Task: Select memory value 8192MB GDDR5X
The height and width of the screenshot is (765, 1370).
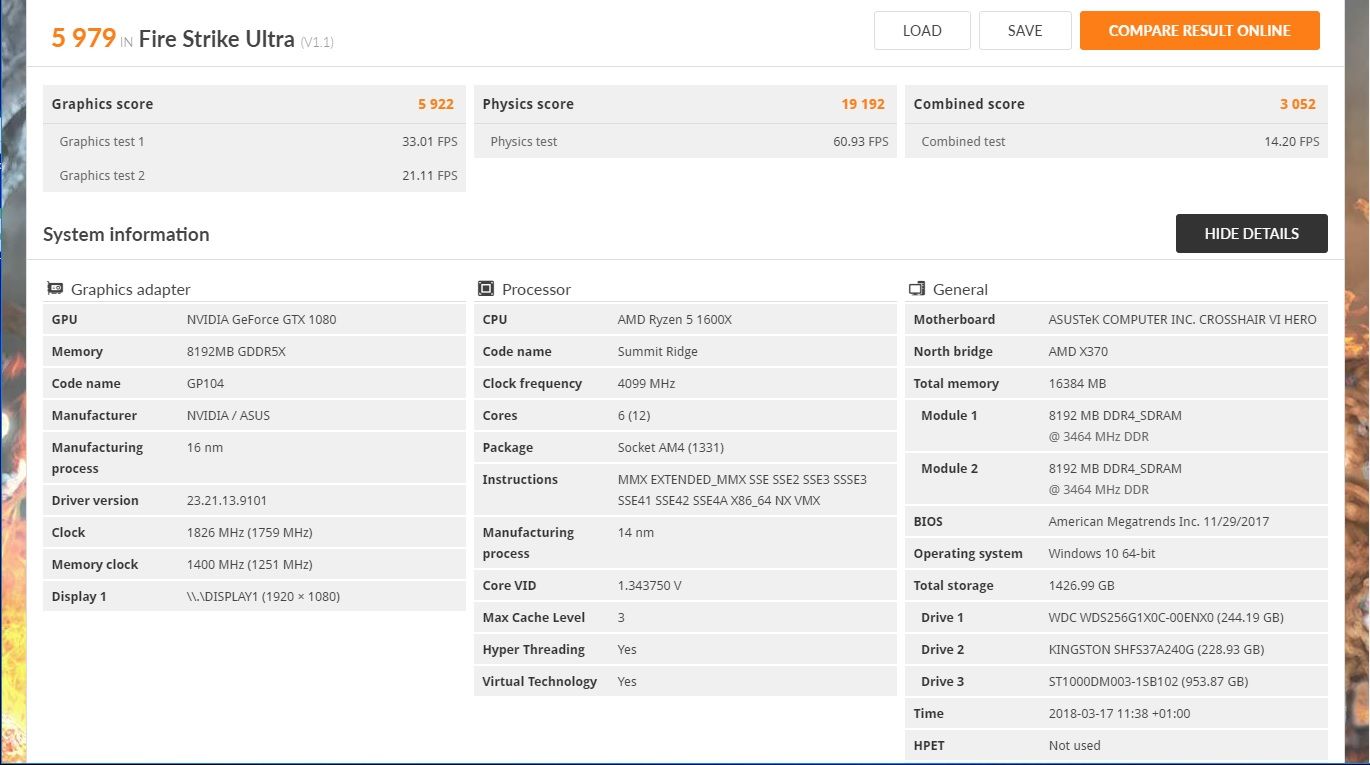Action: point(236,352)
